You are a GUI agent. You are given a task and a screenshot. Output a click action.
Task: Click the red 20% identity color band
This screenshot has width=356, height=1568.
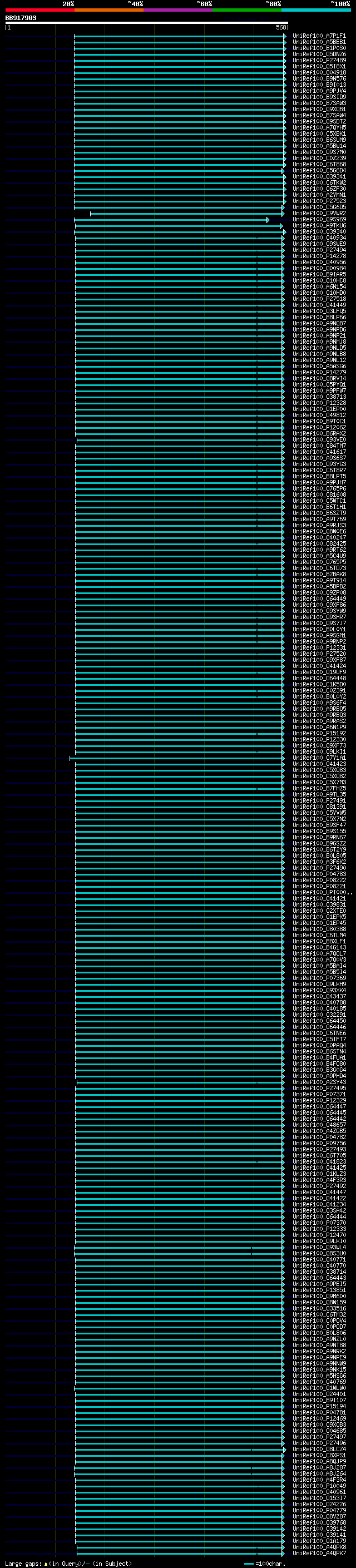(39, 10)
